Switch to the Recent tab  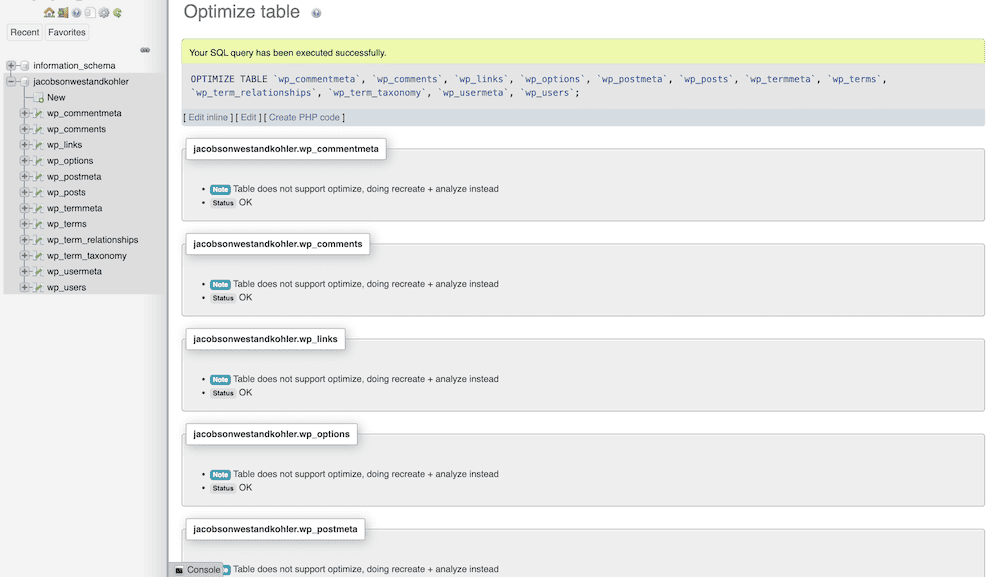pos(24,32)
